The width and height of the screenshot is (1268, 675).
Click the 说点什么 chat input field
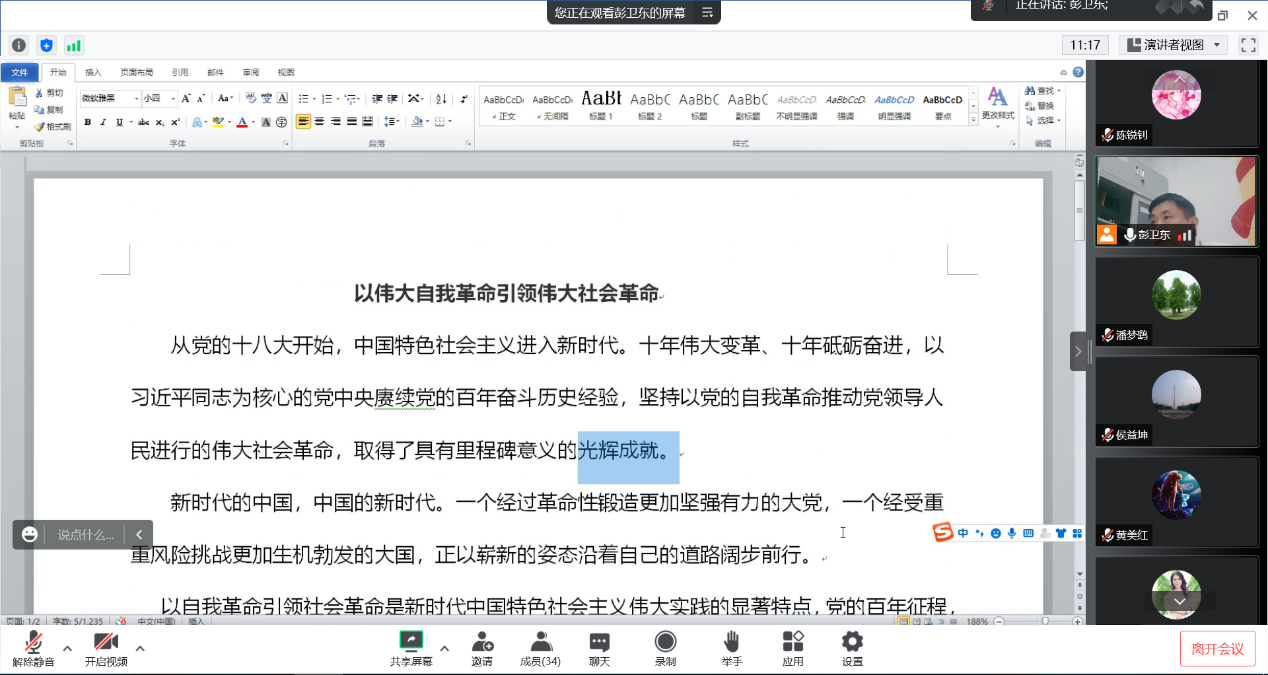[x=86, y=535]
